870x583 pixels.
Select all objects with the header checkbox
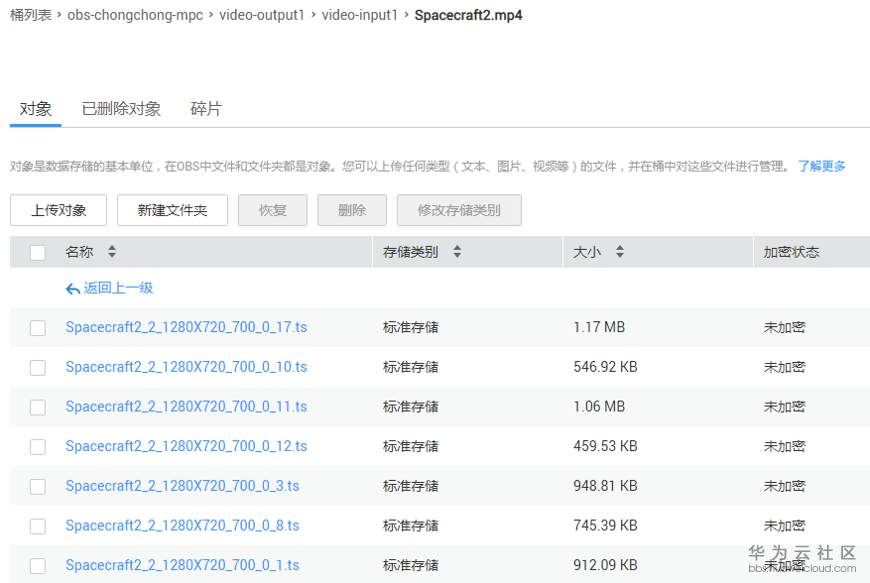click(37, 251)
